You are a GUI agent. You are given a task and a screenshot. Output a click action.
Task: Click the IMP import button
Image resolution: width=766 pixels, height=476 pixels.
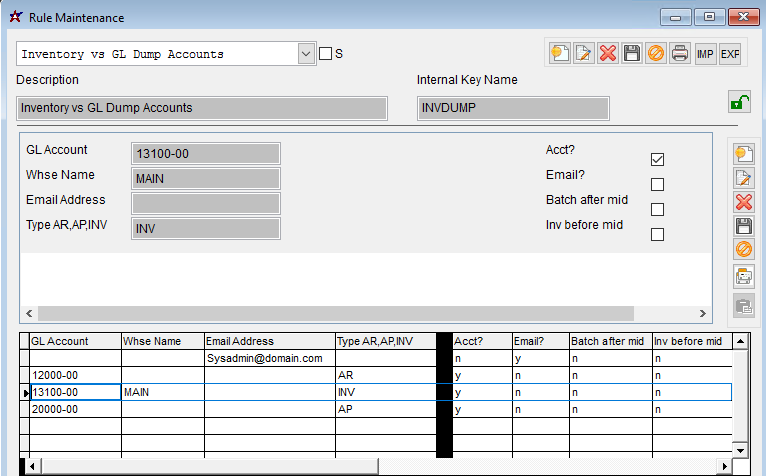coord(706,53)
